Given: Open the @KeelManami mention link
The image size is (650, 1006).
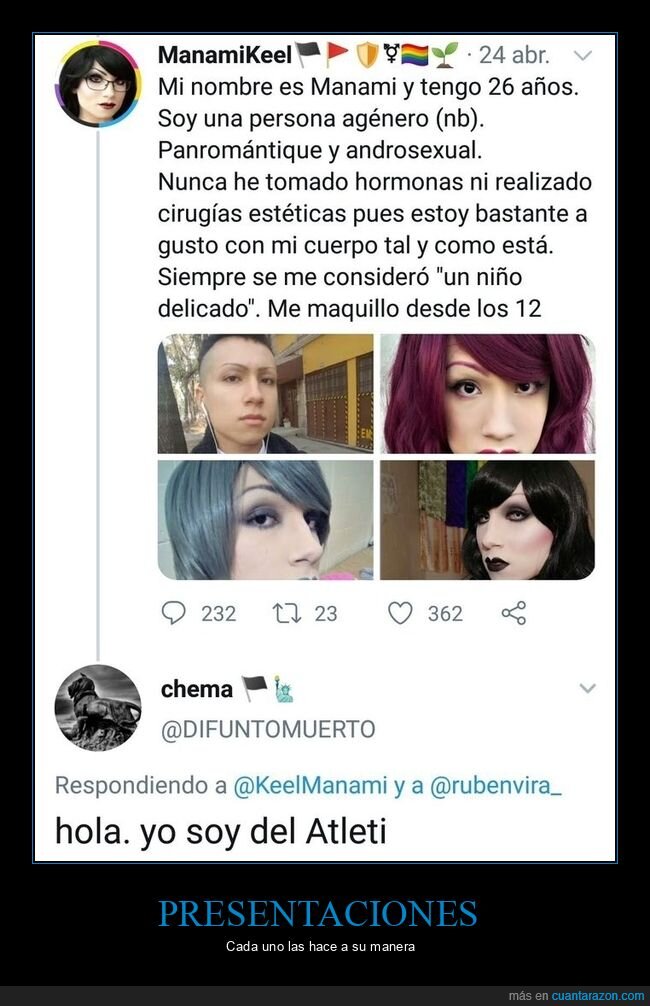Looking at the screenshot, I should click(x=310, y=785).
